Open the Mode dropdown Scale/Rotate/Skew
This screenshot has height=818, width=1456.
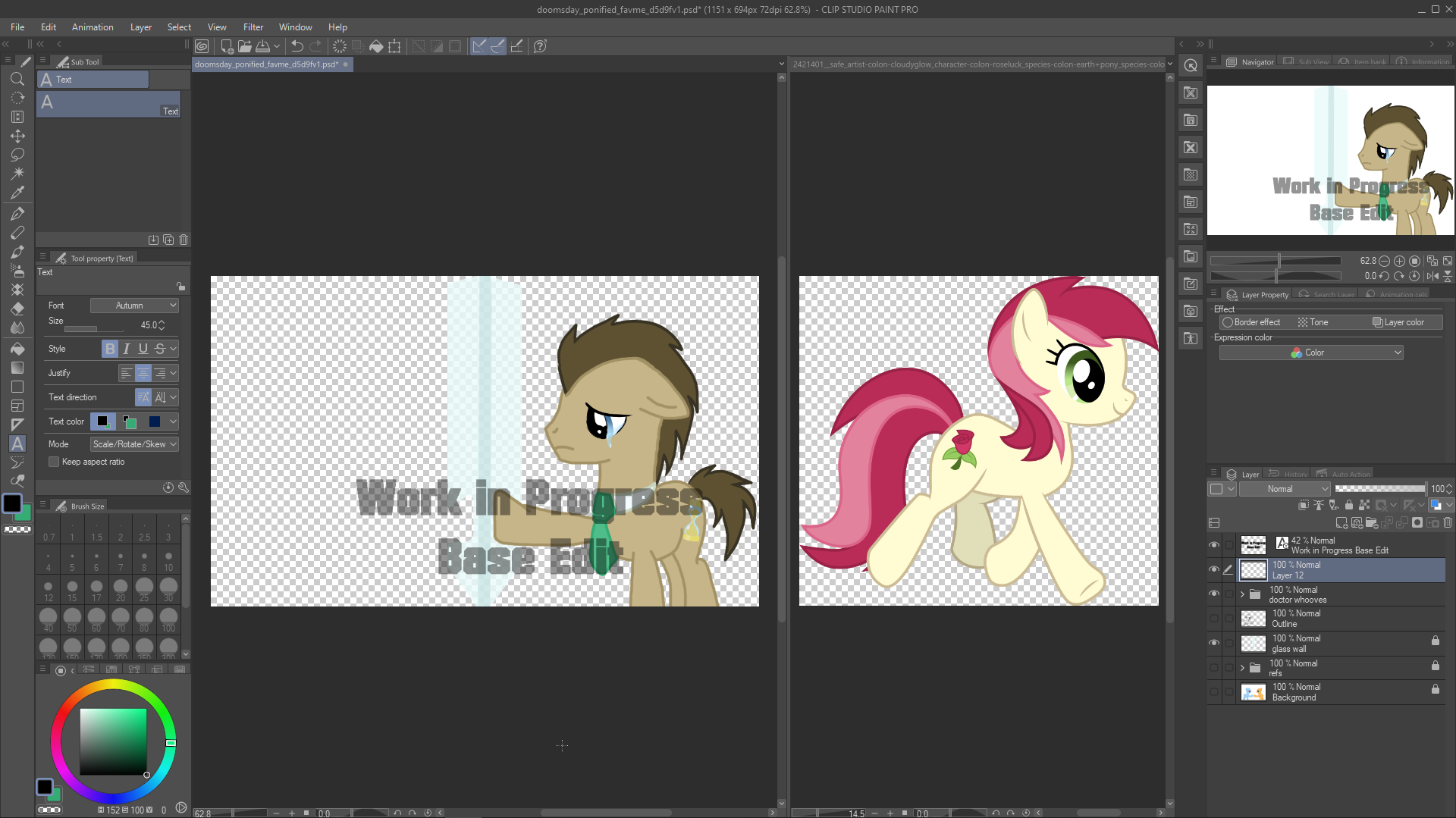135,444
